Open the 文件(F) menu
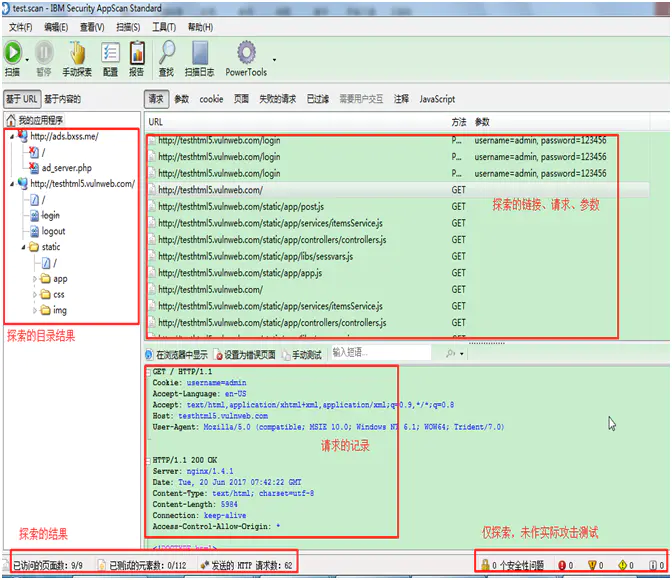The image size is (672, 580). (21, 27)
